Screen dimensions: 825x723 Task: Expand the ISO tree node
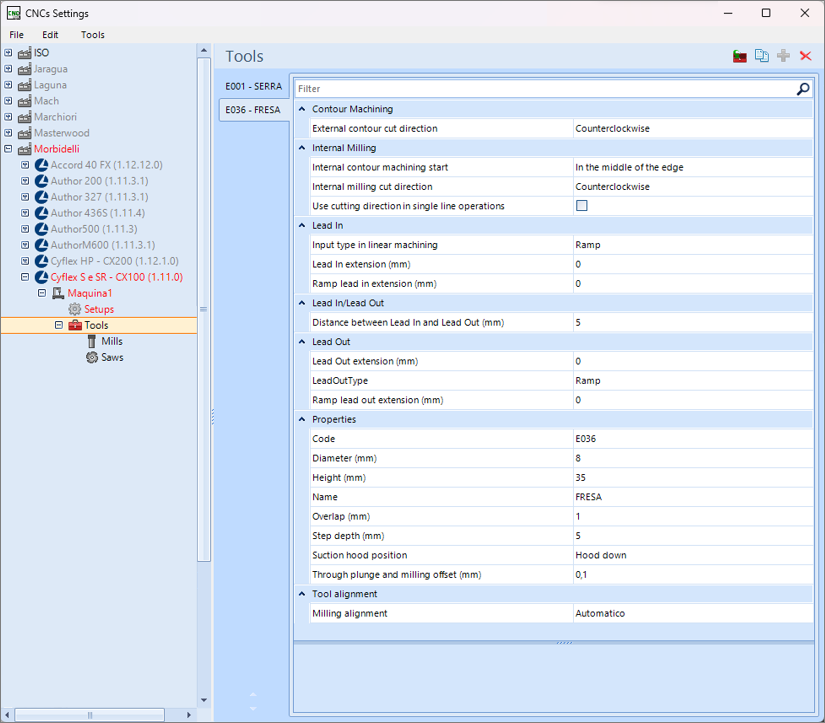coord(8,53)
